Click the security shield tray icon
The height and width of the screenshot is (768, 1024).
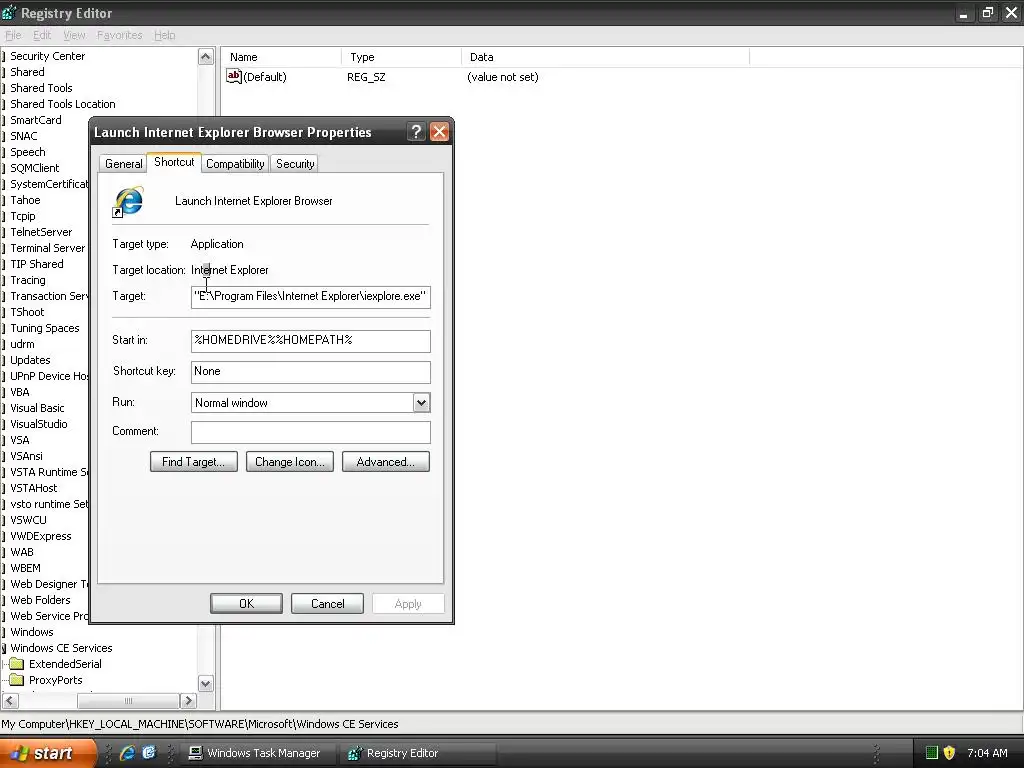950,753
